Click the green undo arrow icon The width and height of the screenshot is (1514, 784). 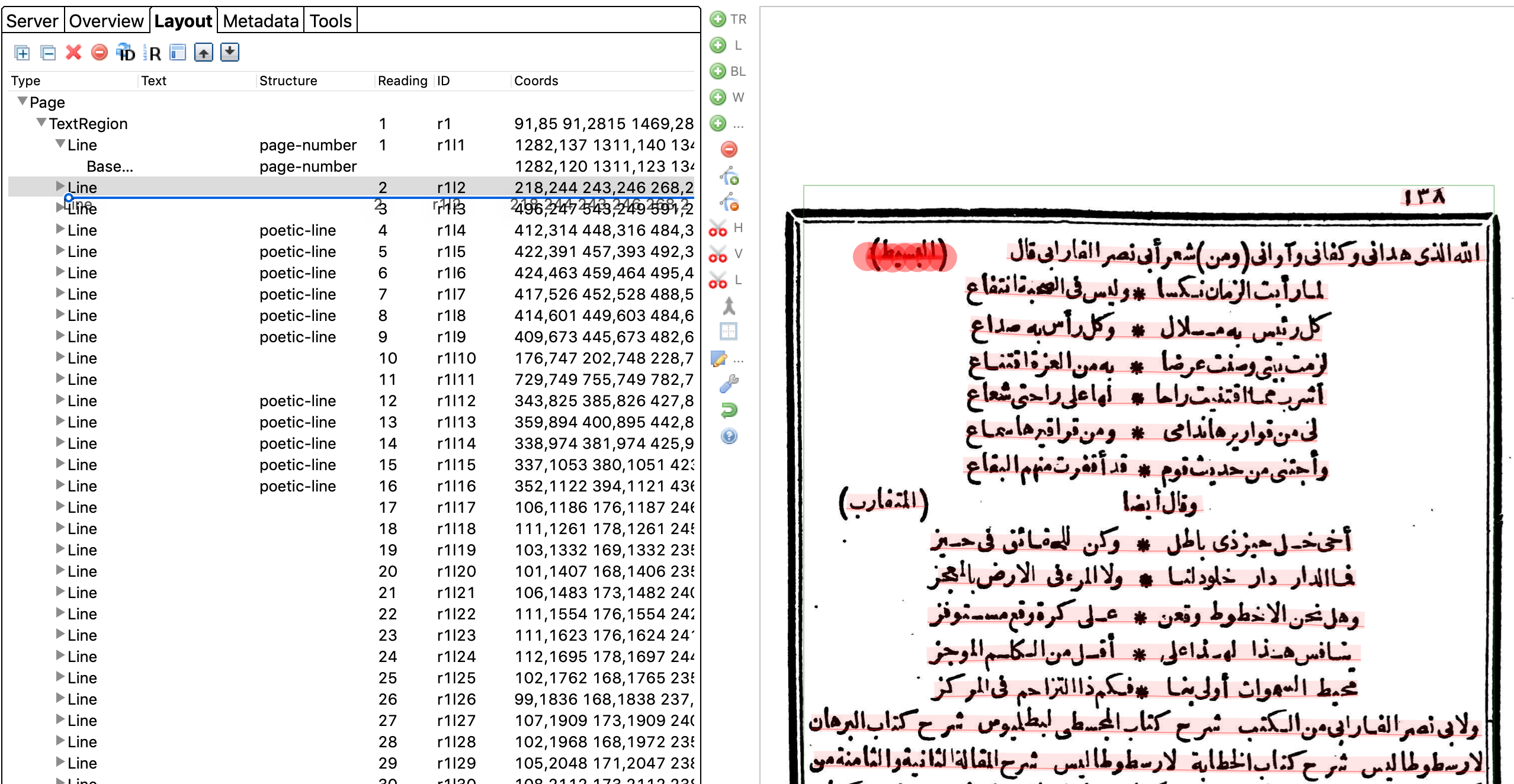point(729,410)
